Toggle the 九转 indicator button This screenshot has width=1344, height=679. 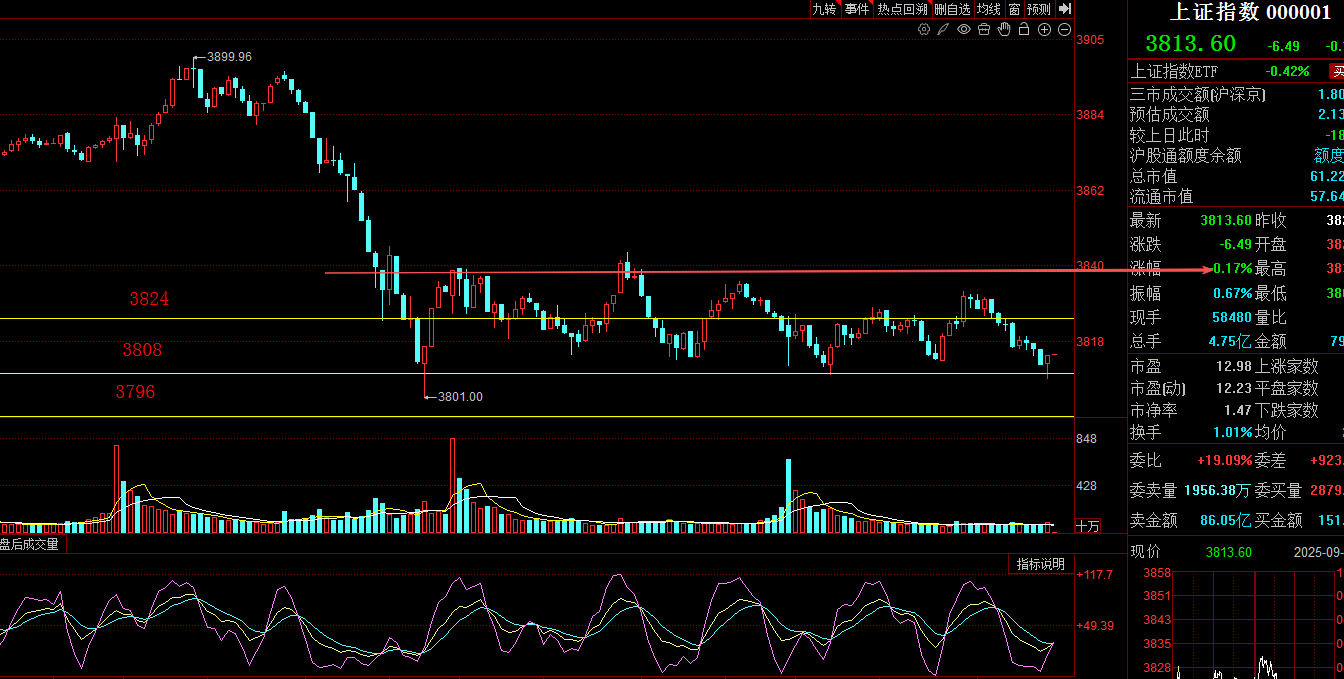point(825,9)
